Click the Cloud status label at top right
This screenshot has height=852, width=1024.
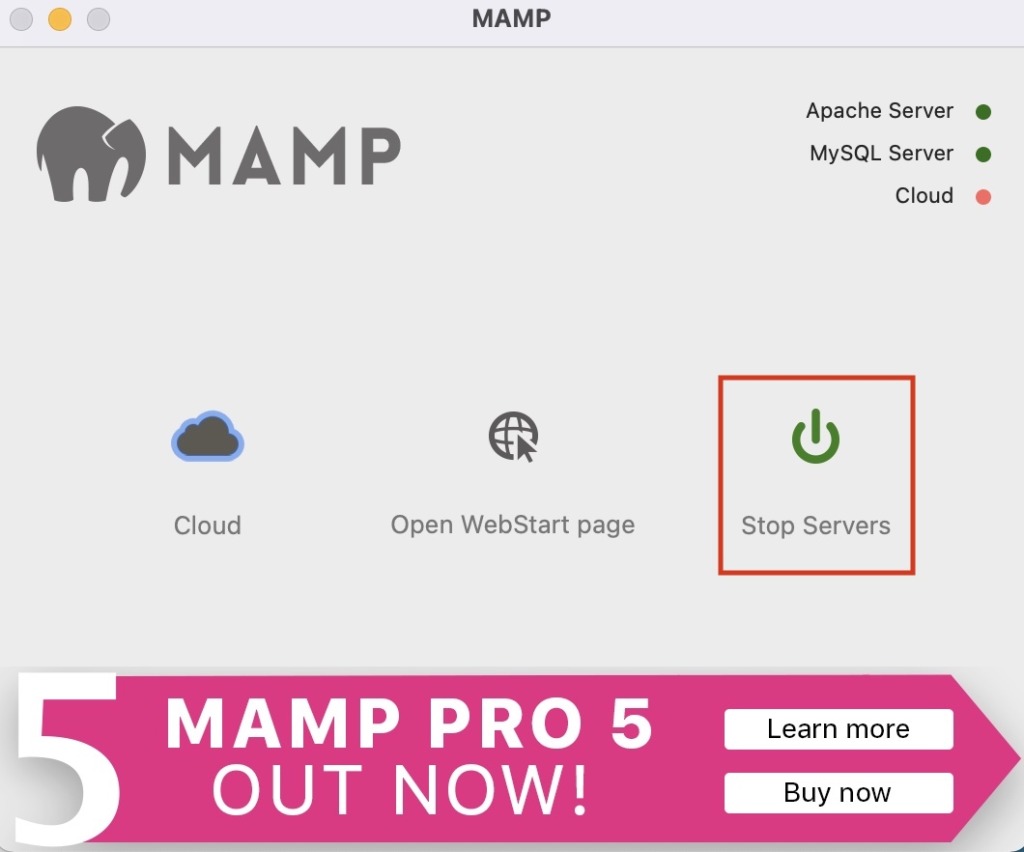(924, 195)
